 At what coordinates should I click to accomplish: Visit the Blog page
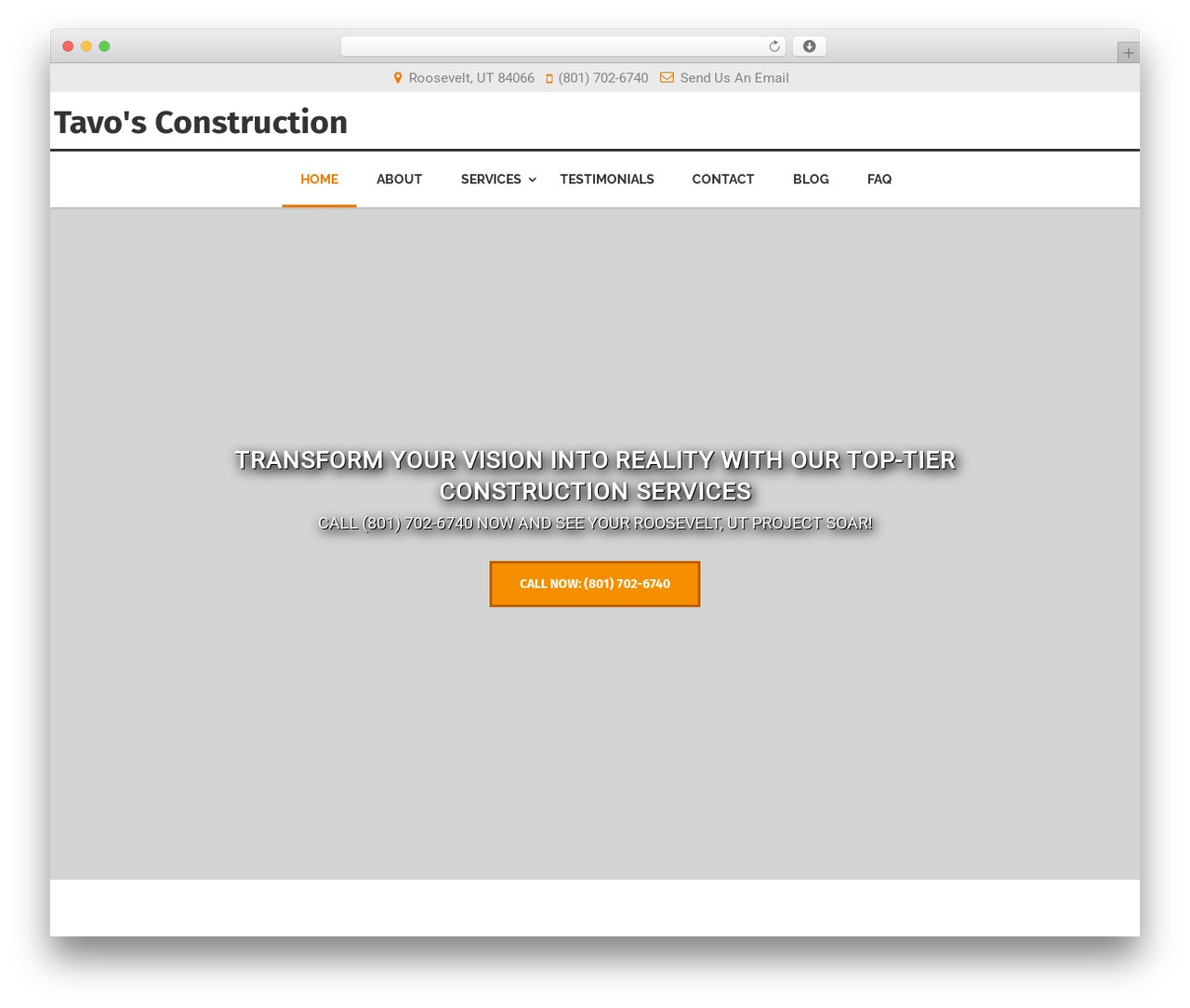coord(811,179)
